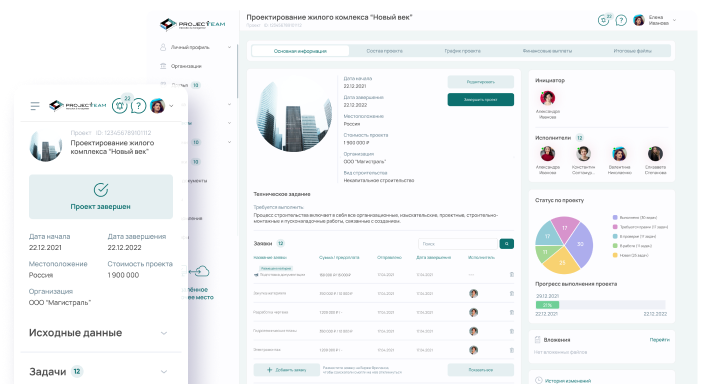Open the help question mark icon in the desktop header
707x384 pixels.
621,20
